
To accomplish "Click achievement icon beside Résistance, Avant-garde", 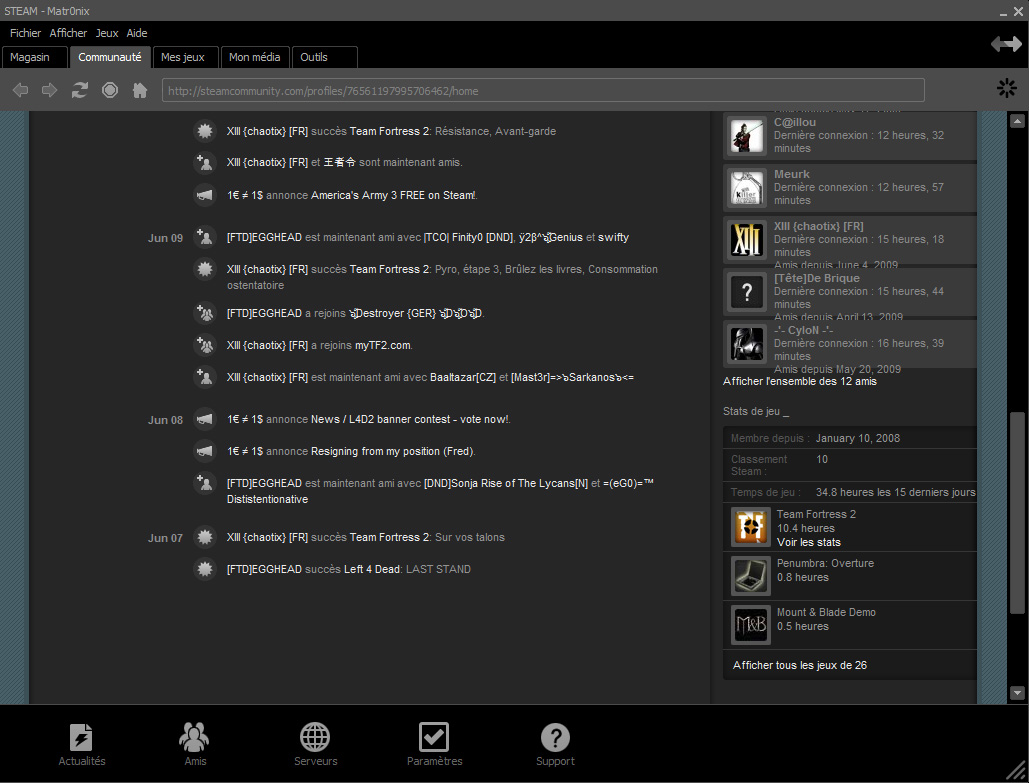I will [205, 131].
